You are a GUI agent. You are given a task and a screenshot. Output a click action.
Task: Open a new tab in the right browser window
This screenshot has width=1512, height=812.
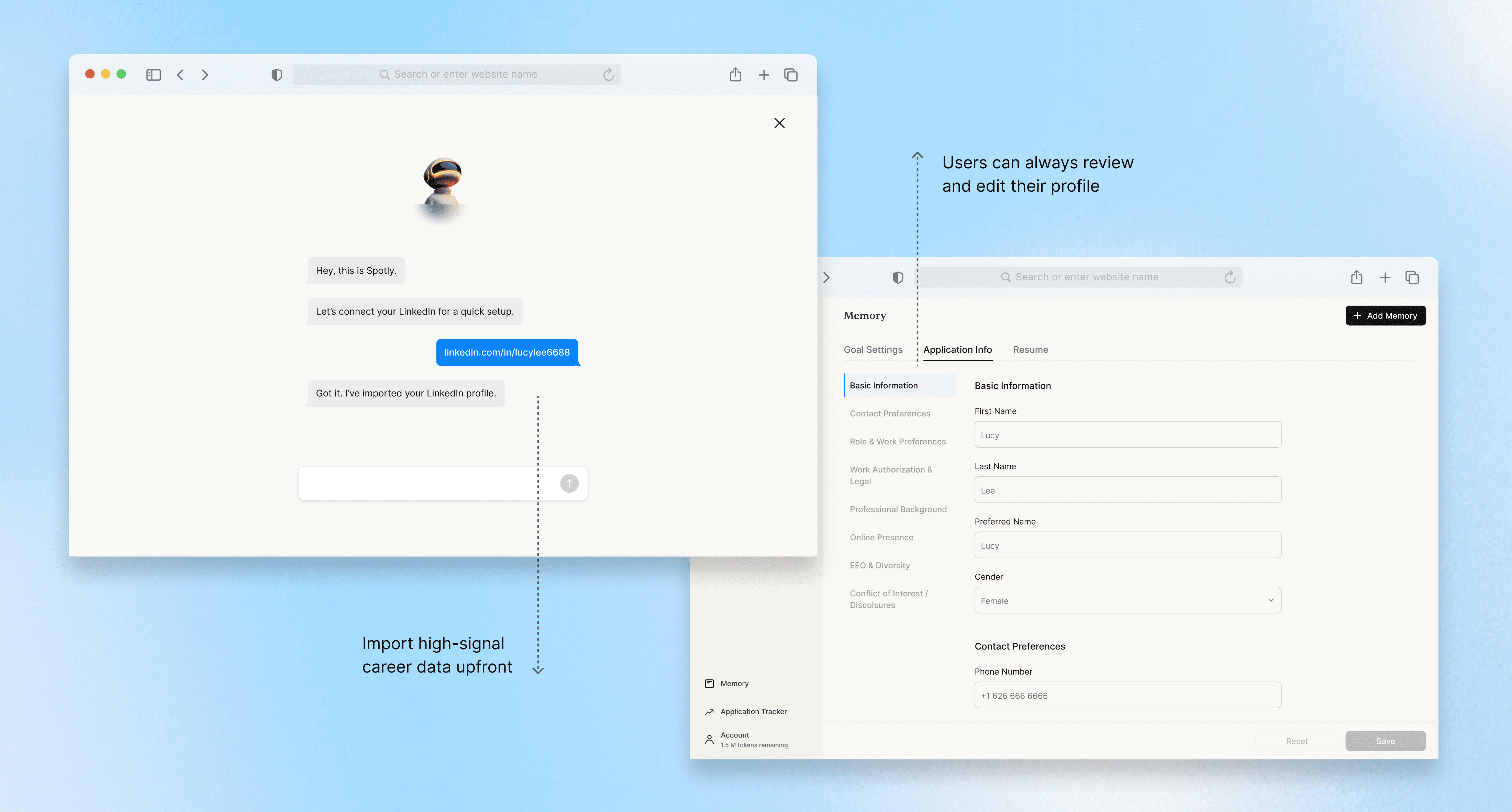[1385, 278]
